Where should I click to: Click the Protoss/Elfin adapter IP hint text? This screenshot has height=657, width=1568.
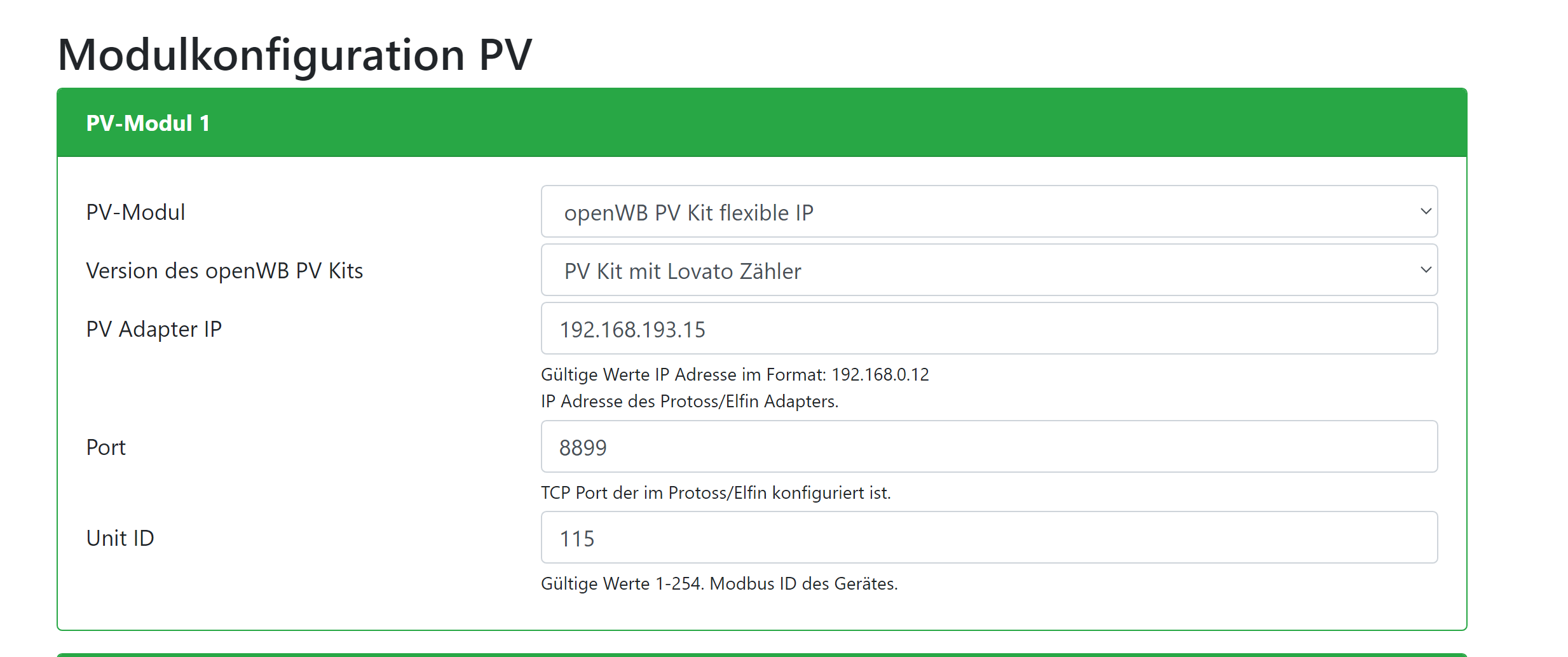[689, 402]
